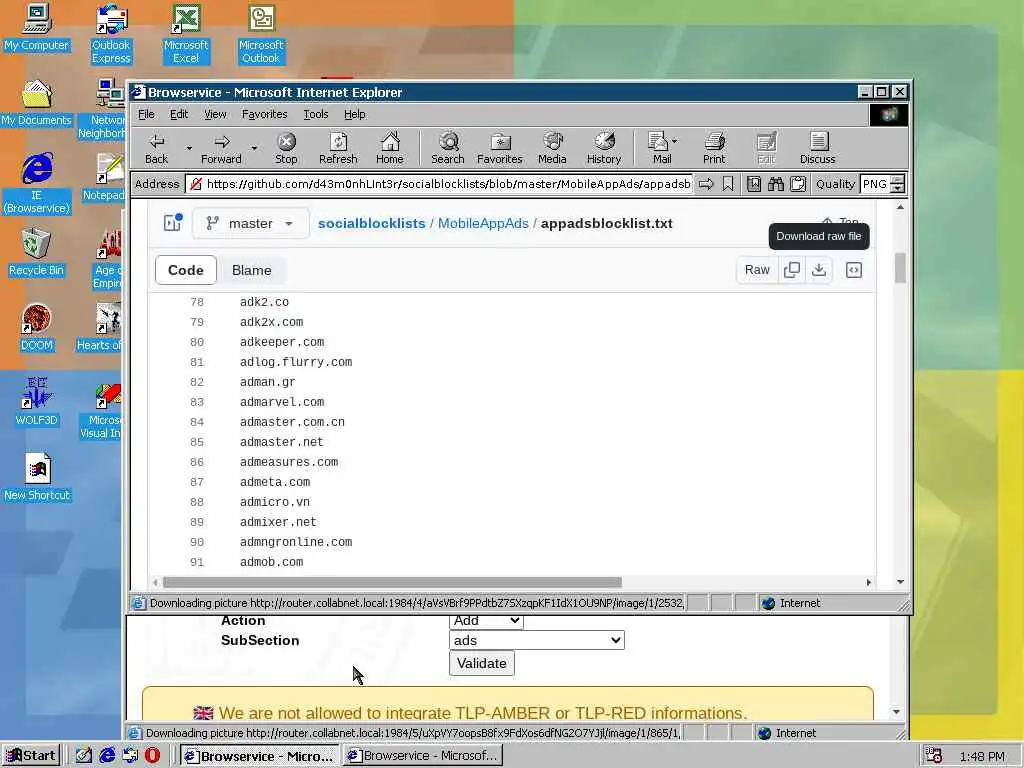The height and width of the screenshot is (768, 1024).
Task: Click line 90 admngronline.com
Action: [296, 542]
